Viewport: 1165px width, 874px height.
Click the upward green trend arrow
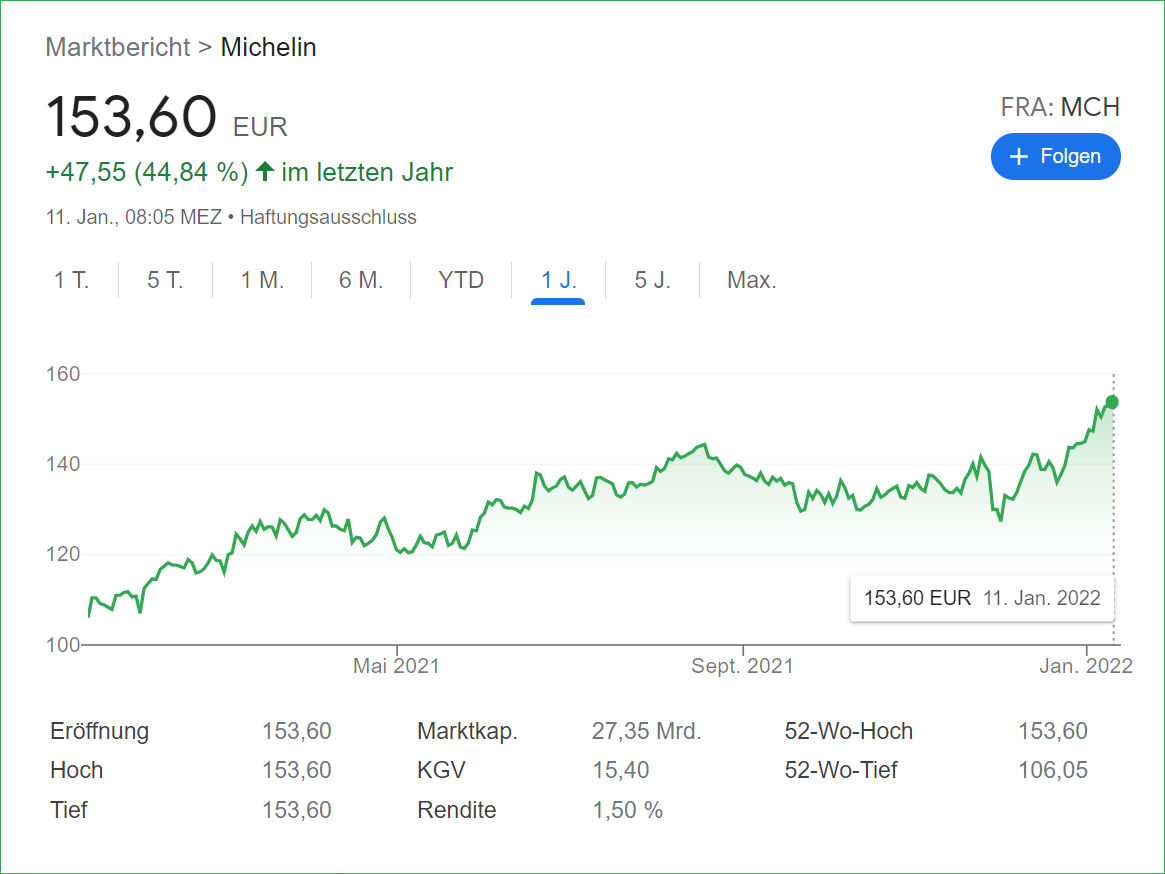click(x=265, y=172)
